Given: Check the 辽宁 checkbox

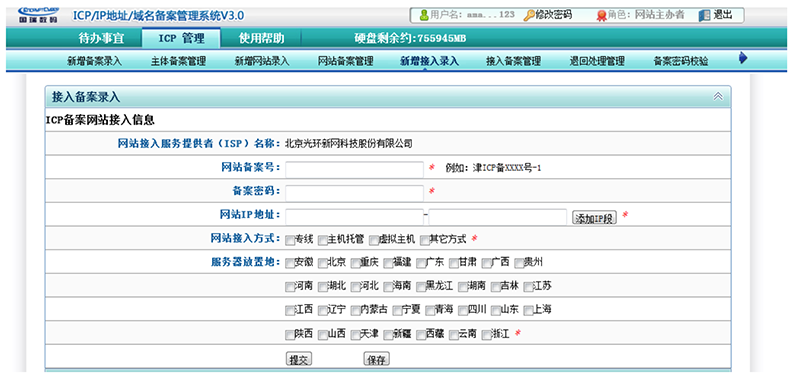Looking at the screenshot, I should (x=322, y=310).
